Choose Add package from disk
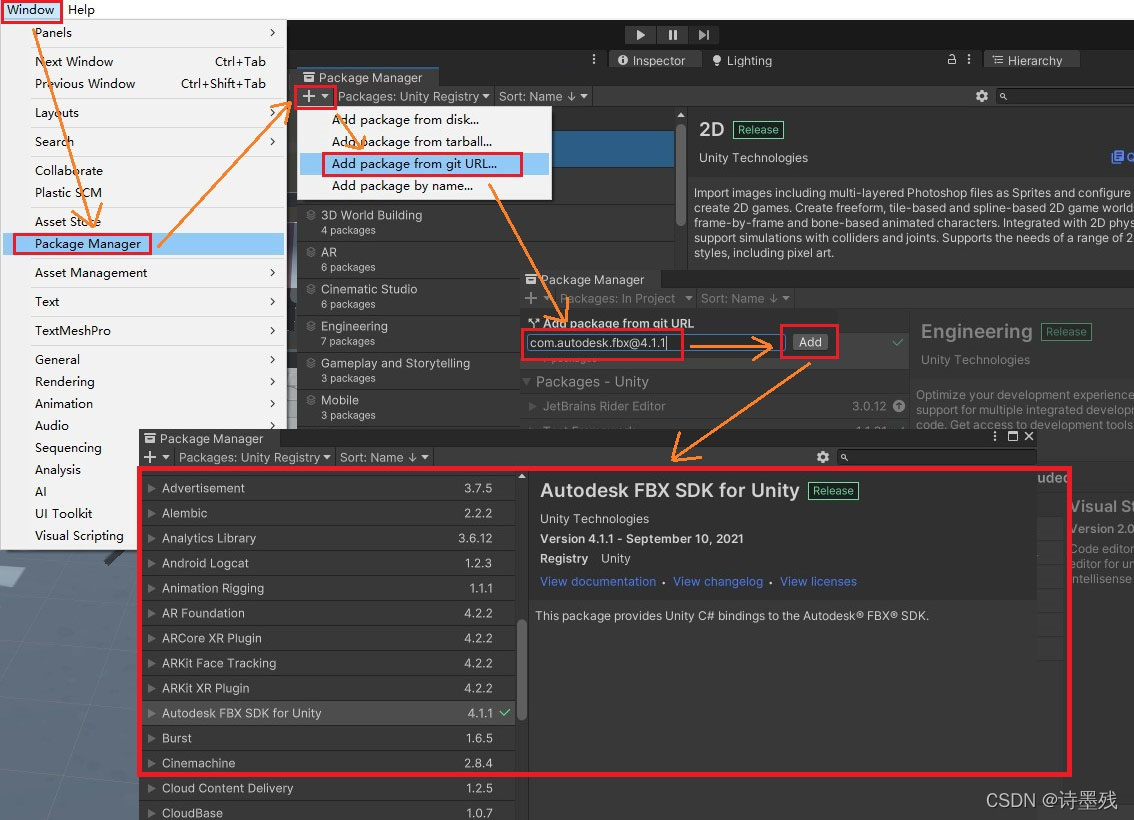The height and width of the screenshot is (820, 1134). point(425,120)
